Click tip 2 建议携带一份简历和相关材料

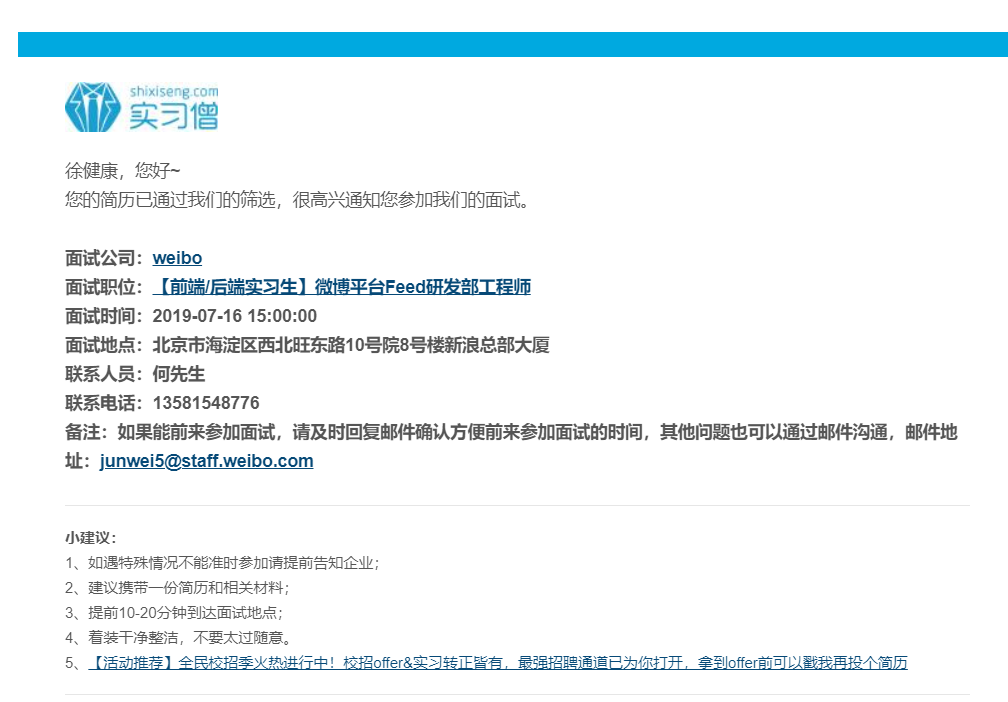(x=177, y=588)
